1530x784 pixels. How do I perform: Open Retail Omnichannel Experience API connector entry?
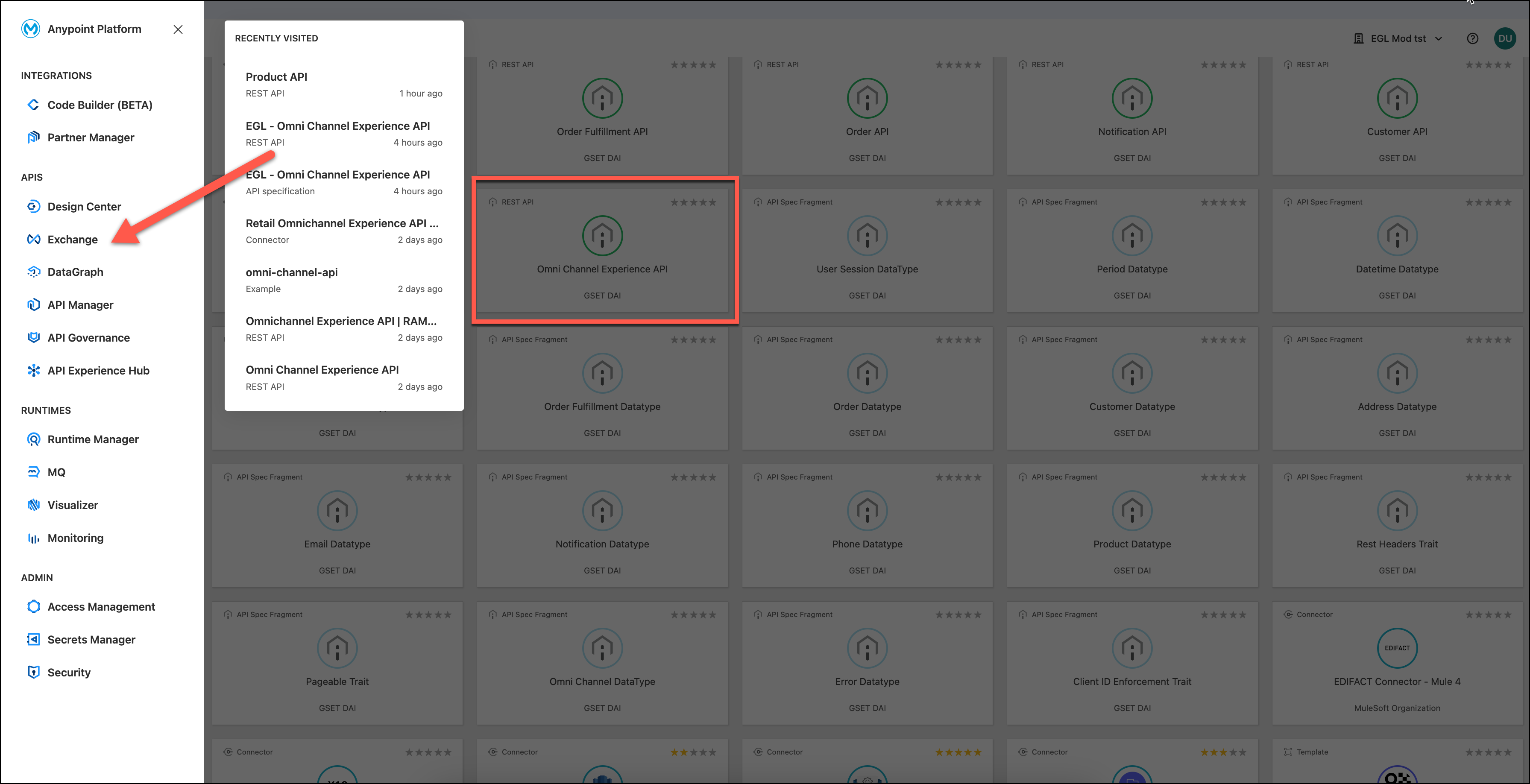coord(344,231)
